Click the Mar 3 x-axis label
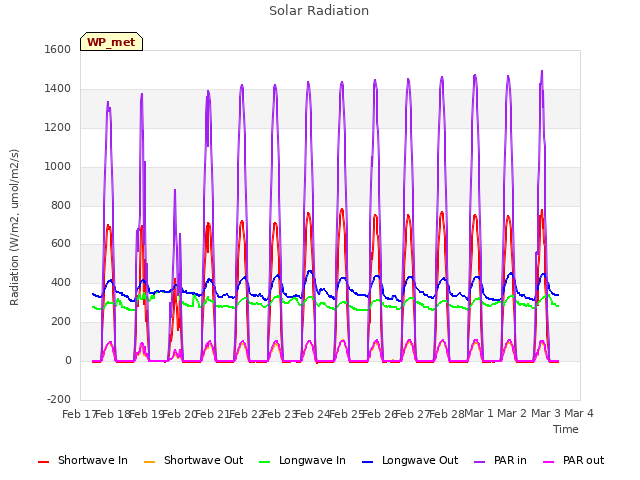Viewport: 640px width, 480px height. [546, 413]
